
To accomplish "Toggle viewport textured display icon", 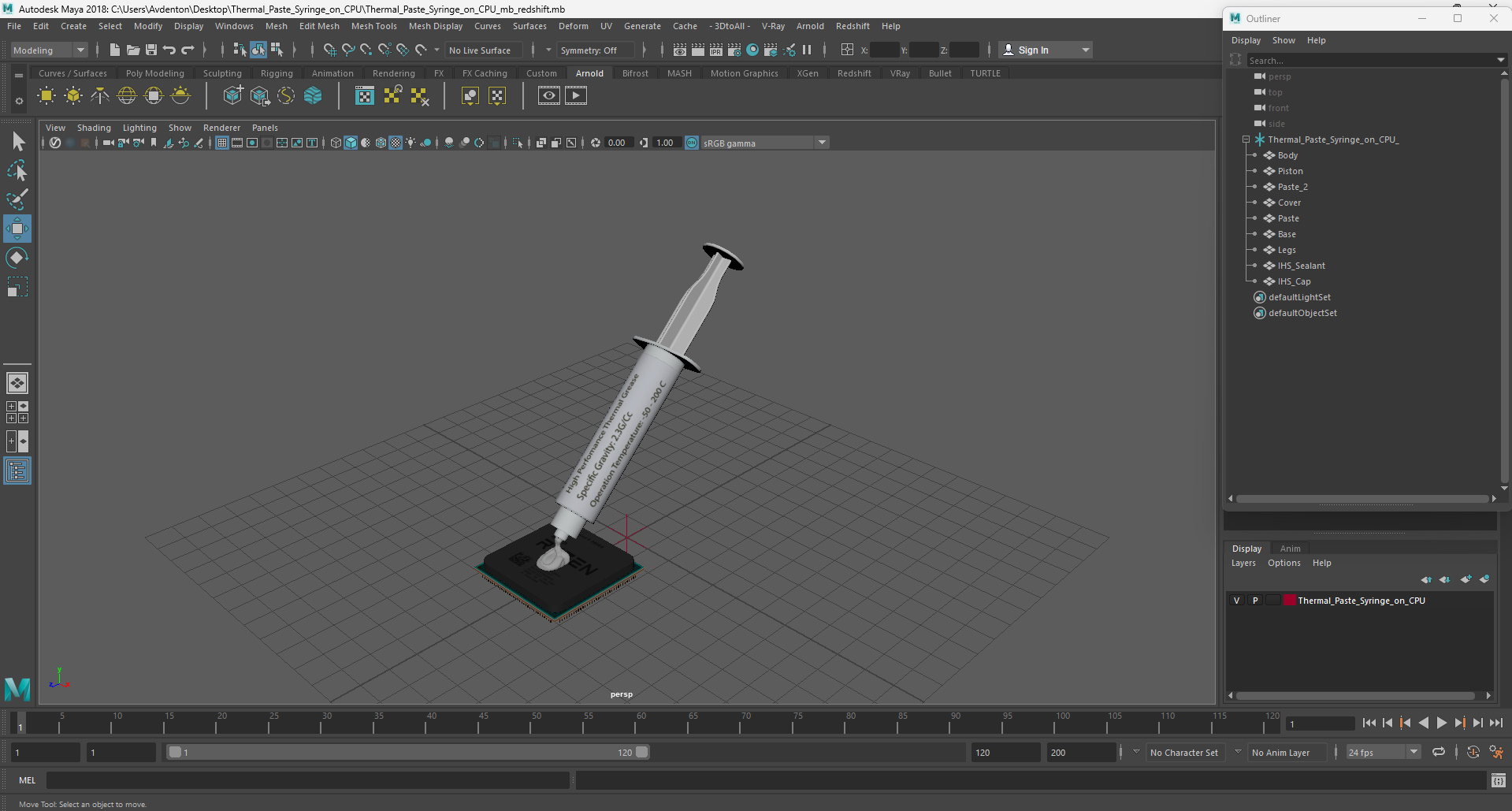I will pyautogui.click(x=396, y=143).
